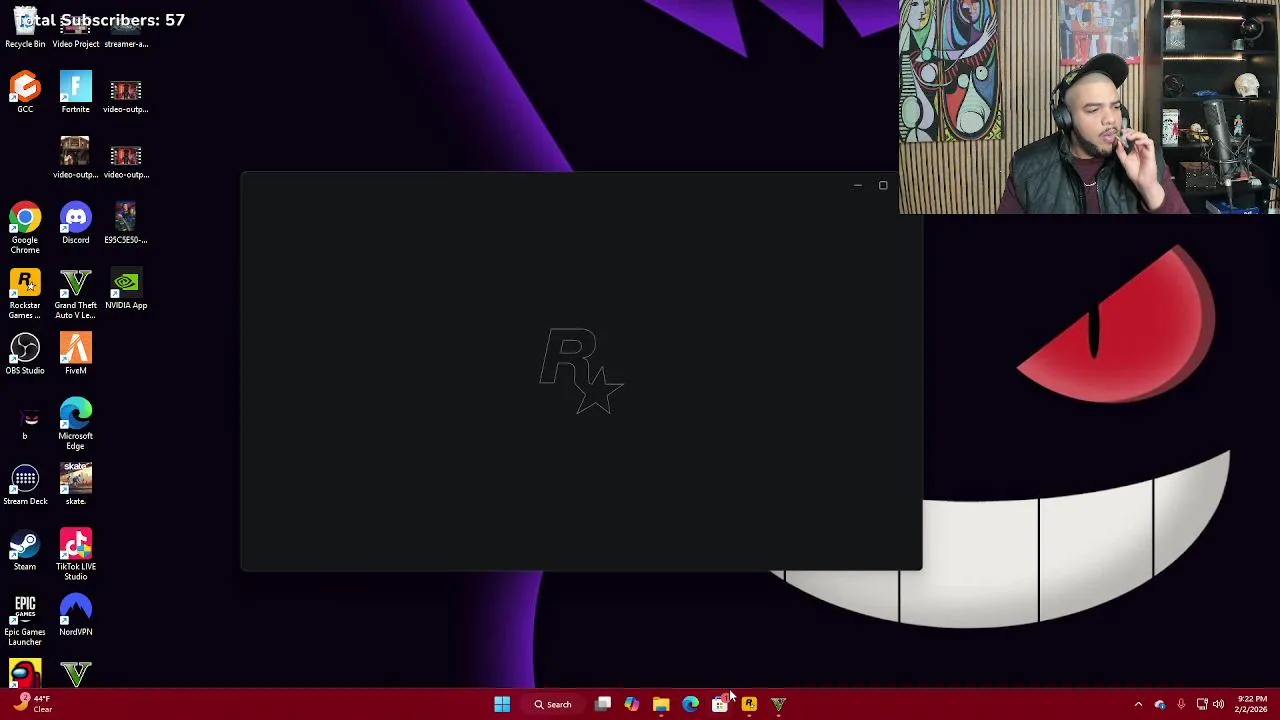Launch the Fortnite desktop shortcut

point(76,92)
